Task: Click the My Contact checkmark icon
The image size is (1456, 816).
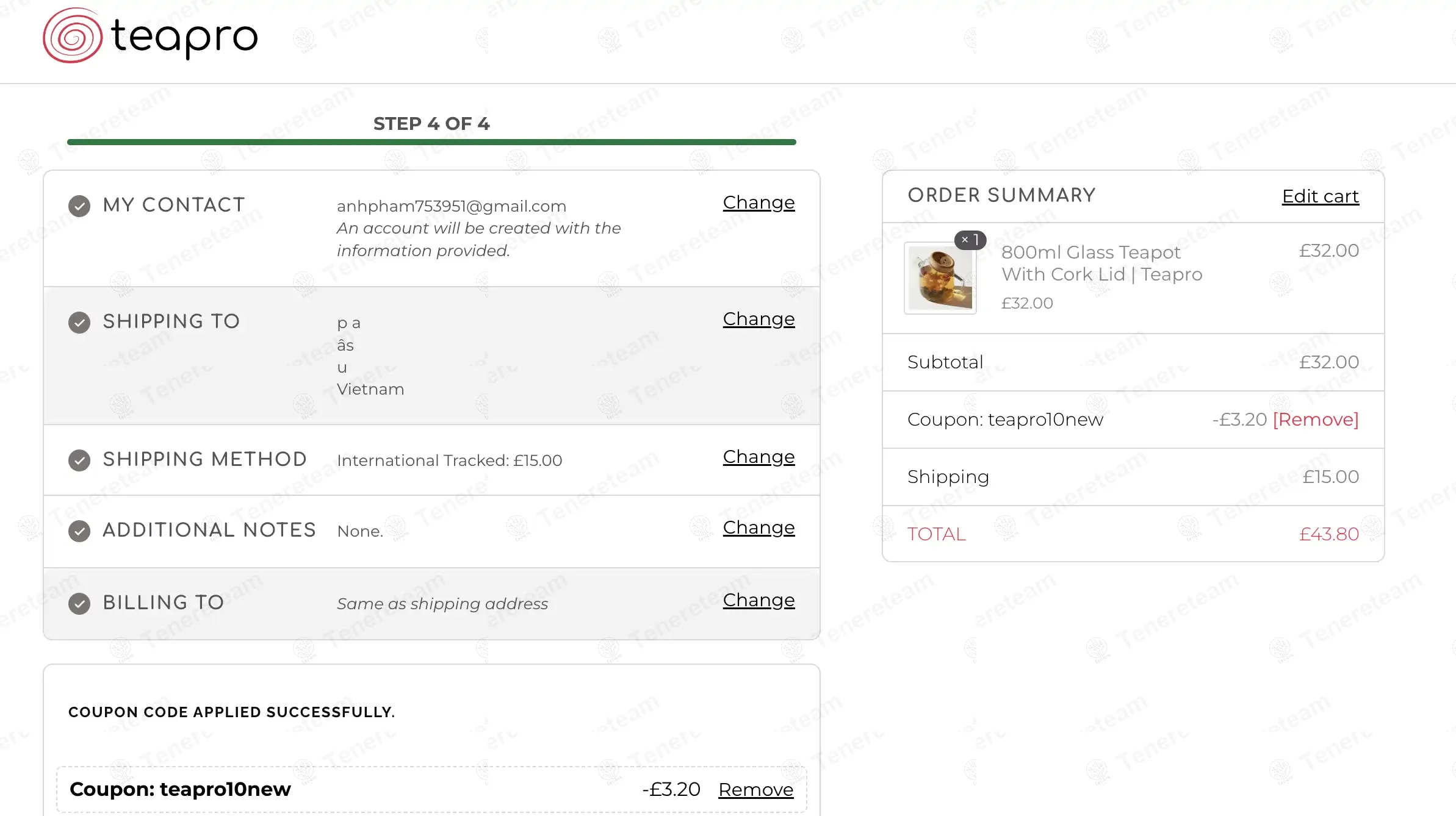Action: click(79, 206)
